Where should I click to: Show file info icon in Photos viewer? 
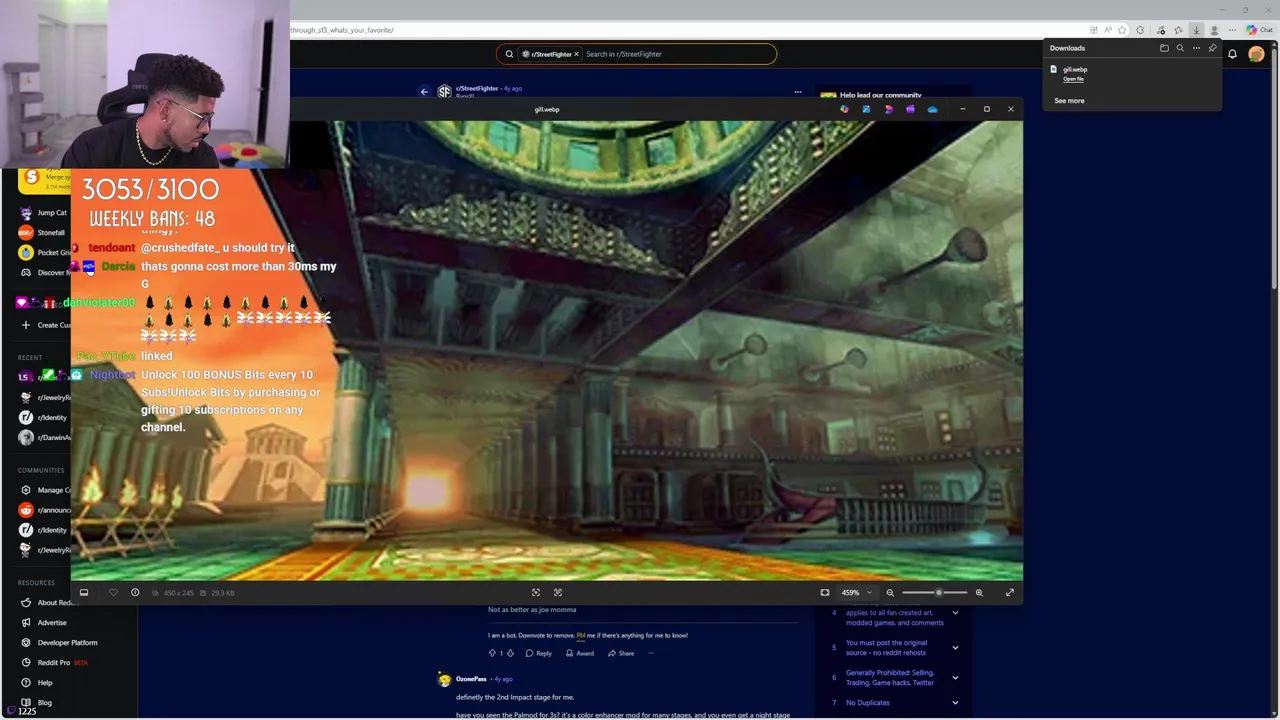click(x=135, y=592)
